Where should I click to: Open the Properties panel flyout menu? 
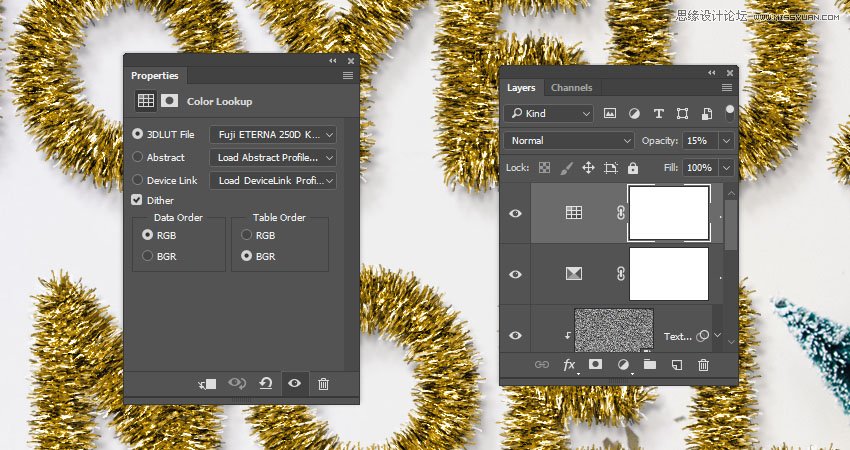pyautogui.click(x=348, y=76)
